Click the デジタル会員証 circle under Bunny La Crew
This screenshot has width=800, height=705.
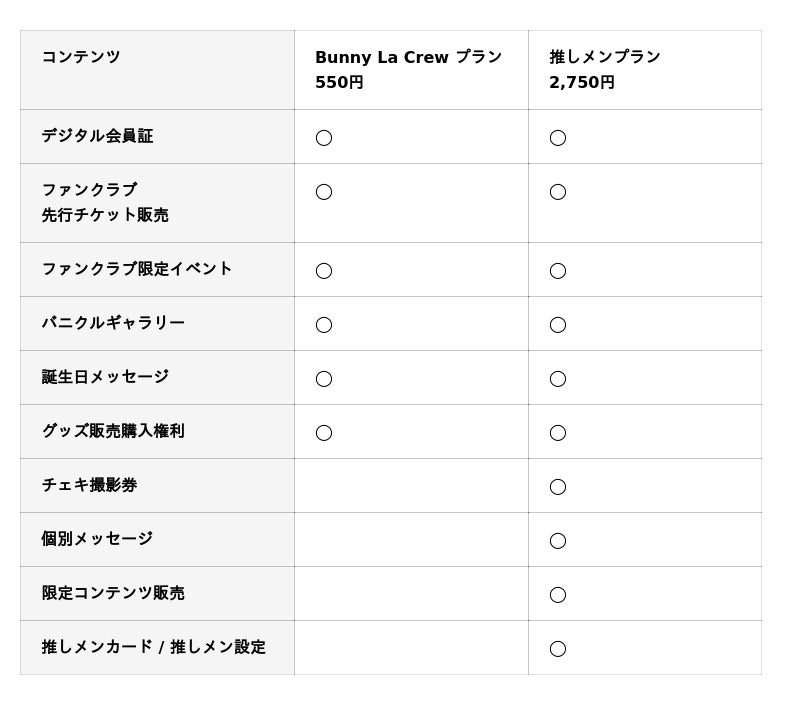(324, 138)
